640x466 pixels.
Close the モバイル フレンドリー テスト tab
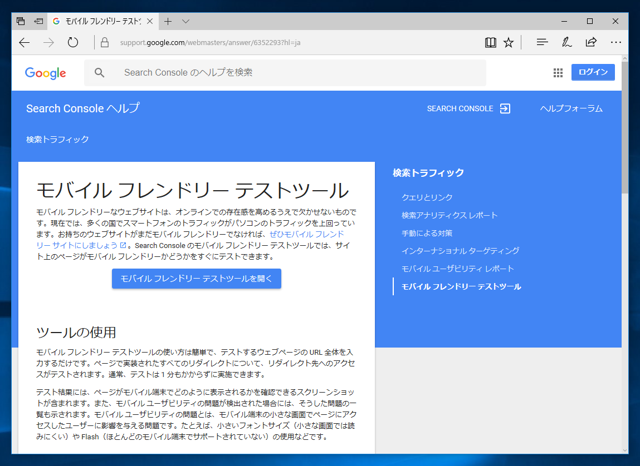[150, 21]
